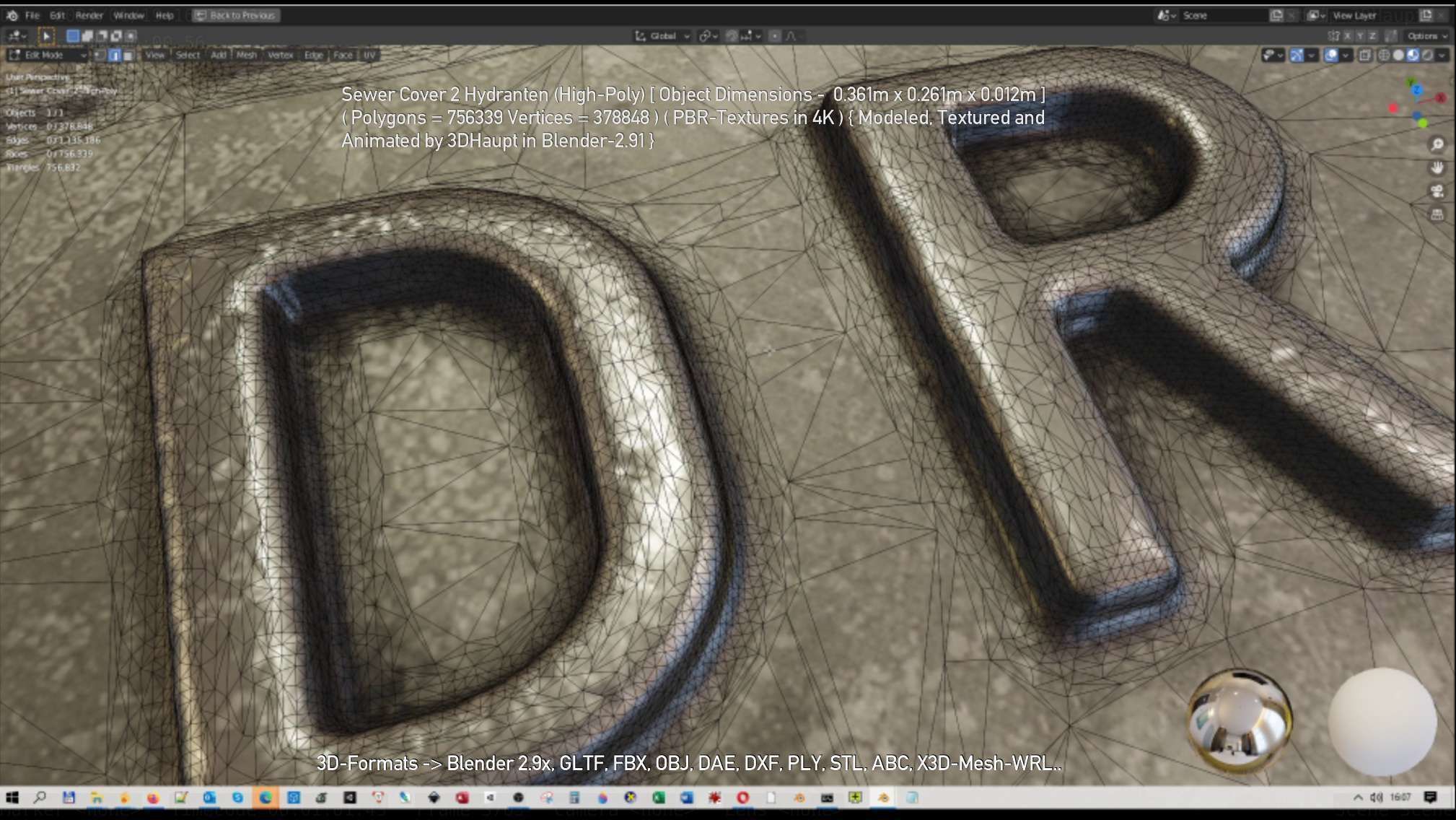
Task: Open the viewport View menu
Action: 154,55
